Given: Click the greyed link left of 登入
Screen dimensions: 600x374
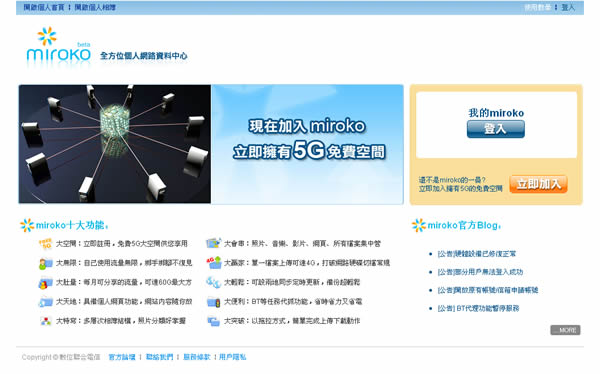Looking at the screenshot, I should click(x=538, y=7).
